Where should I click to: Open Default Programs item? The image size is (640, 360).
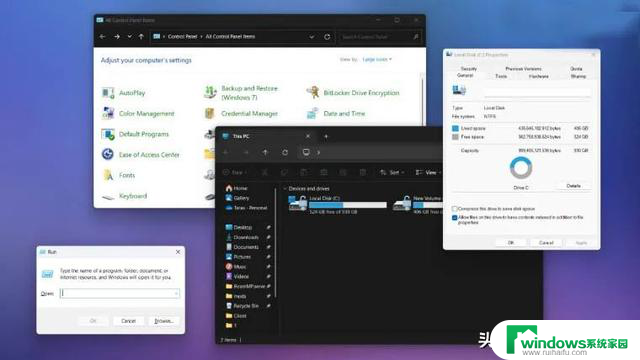coord(136,134)
